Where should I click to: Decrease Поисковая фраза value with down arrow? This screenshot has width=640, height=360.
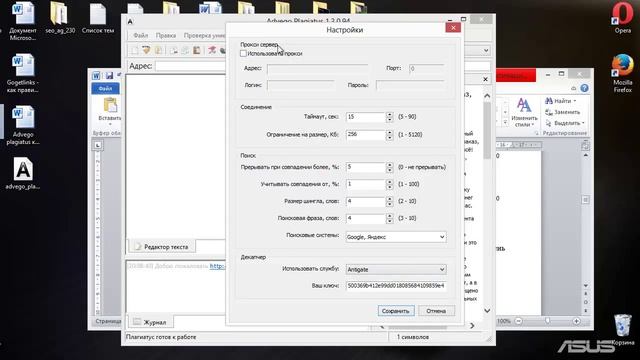[389, 221]
